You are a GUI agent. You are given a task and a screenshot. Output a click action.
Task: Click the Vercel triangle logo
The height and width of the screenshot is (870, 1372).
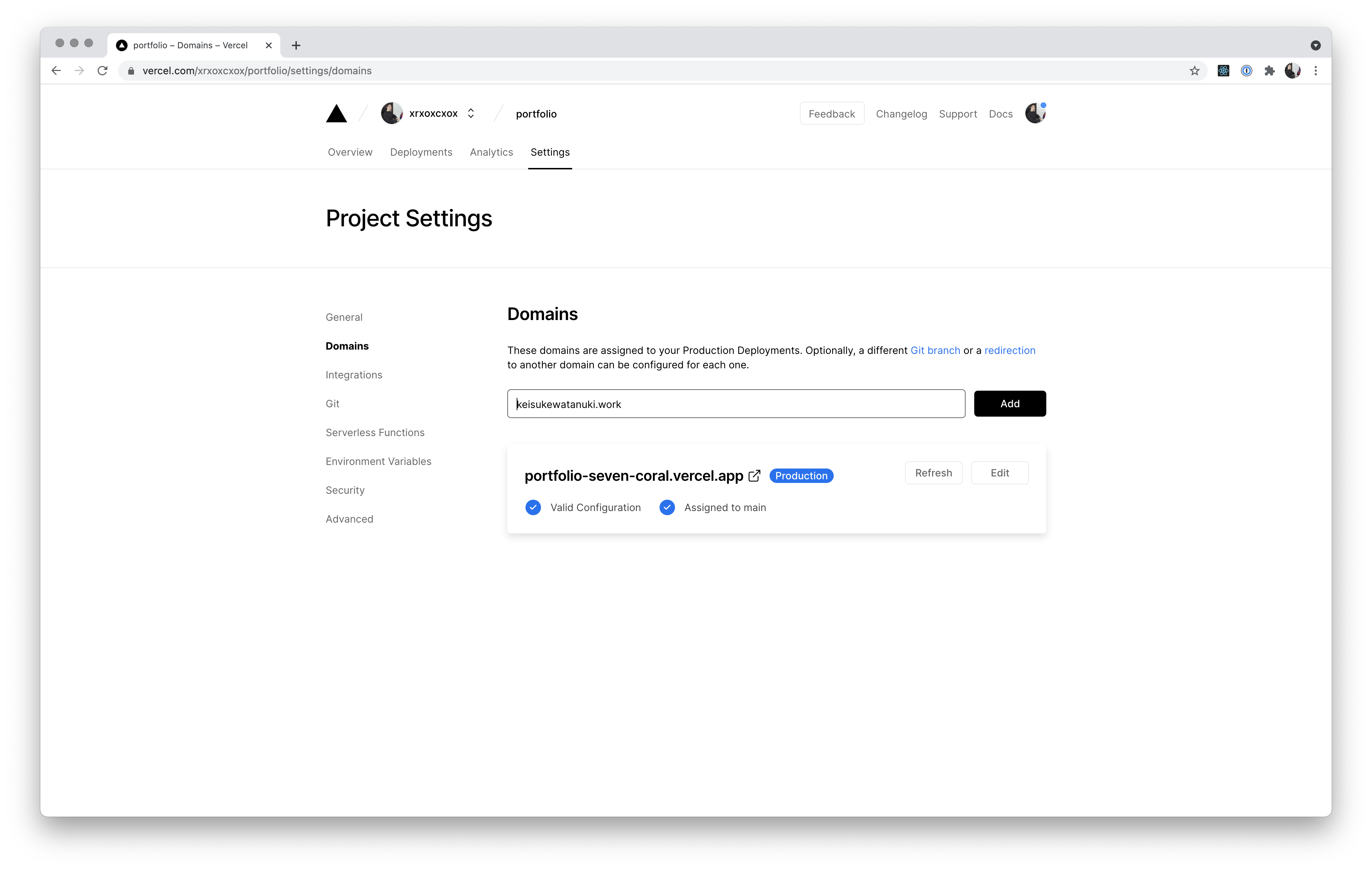point(336,114)
